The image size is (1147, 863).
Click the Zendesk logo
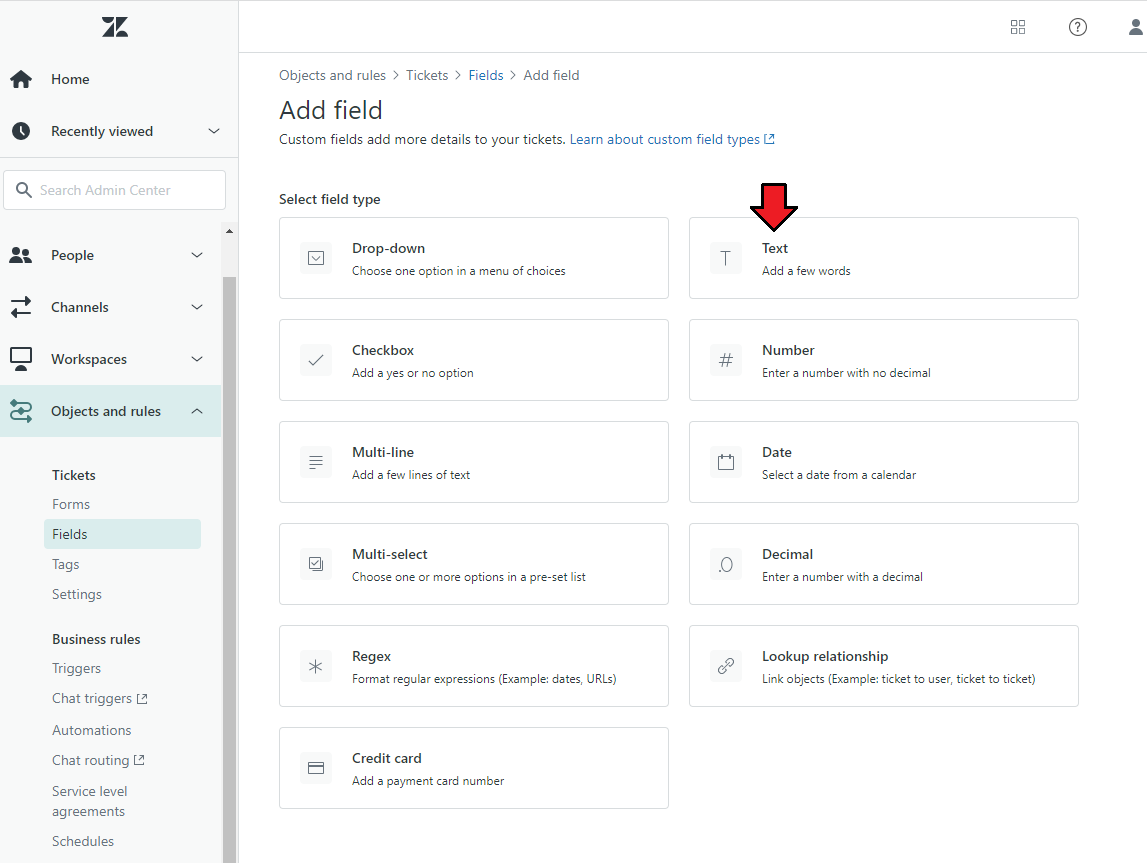[x=115, y=27]
